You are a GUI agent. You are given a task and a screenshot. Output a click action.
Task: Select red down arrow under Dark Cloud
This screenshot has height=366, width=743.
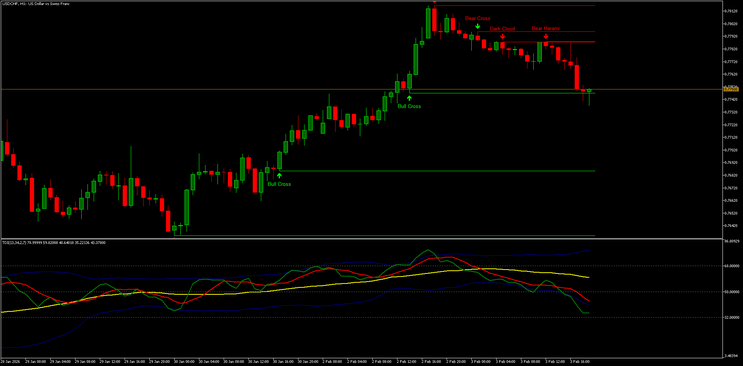click(x=502, y=36)
